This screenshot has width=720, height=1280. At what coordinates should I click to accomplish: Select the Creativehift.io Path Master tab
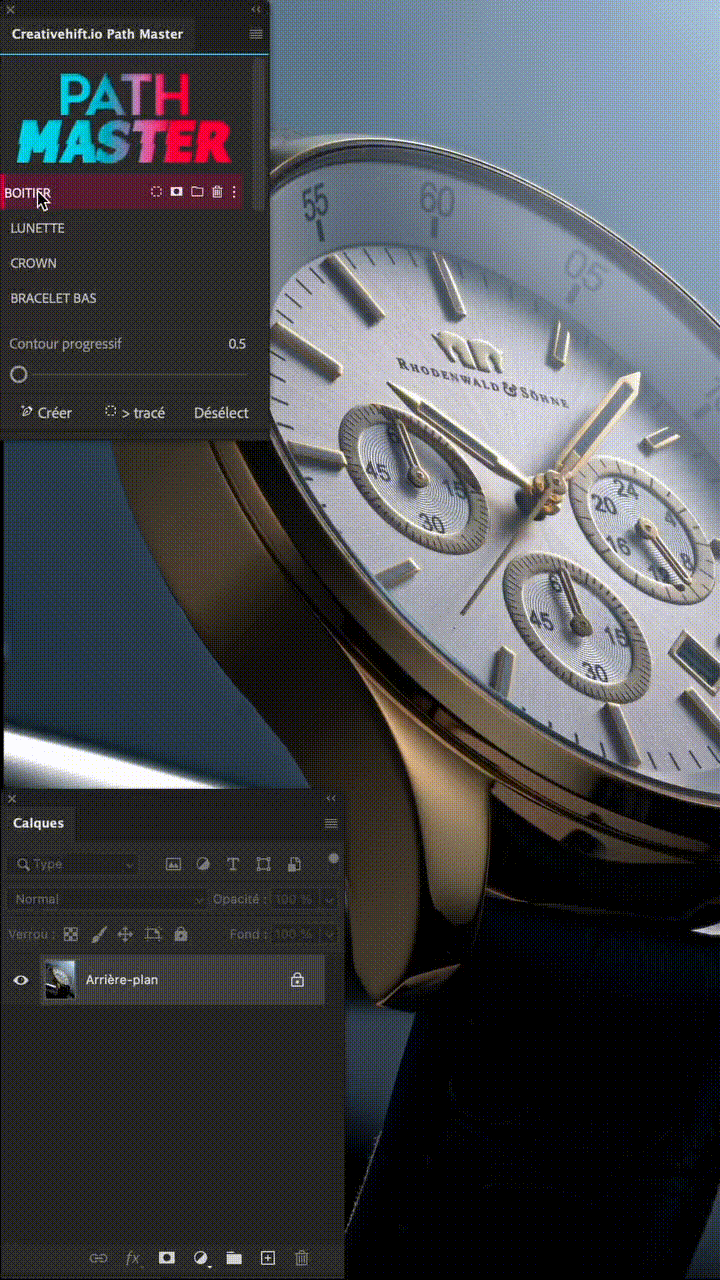tap(97, 34)
